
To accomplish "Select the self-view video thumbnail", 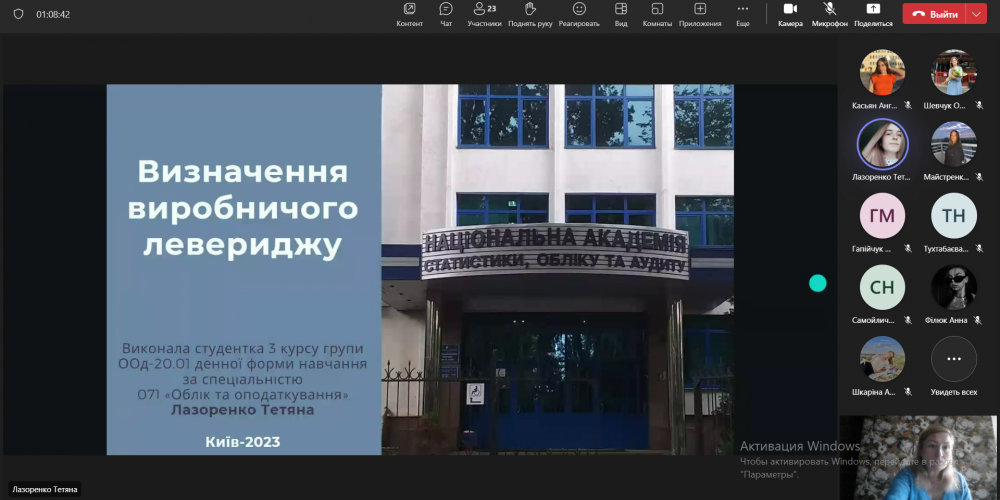I will tap(918, 457).
